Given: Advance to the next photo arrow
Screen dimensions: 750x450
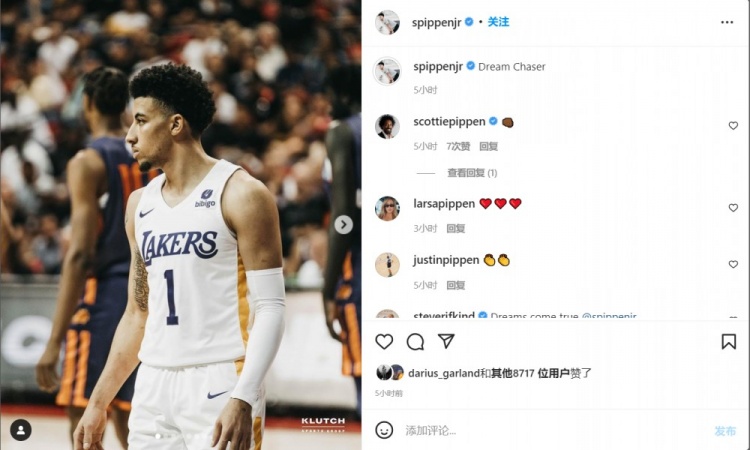Looking at the screenshot, I should [x=343, y=224].
